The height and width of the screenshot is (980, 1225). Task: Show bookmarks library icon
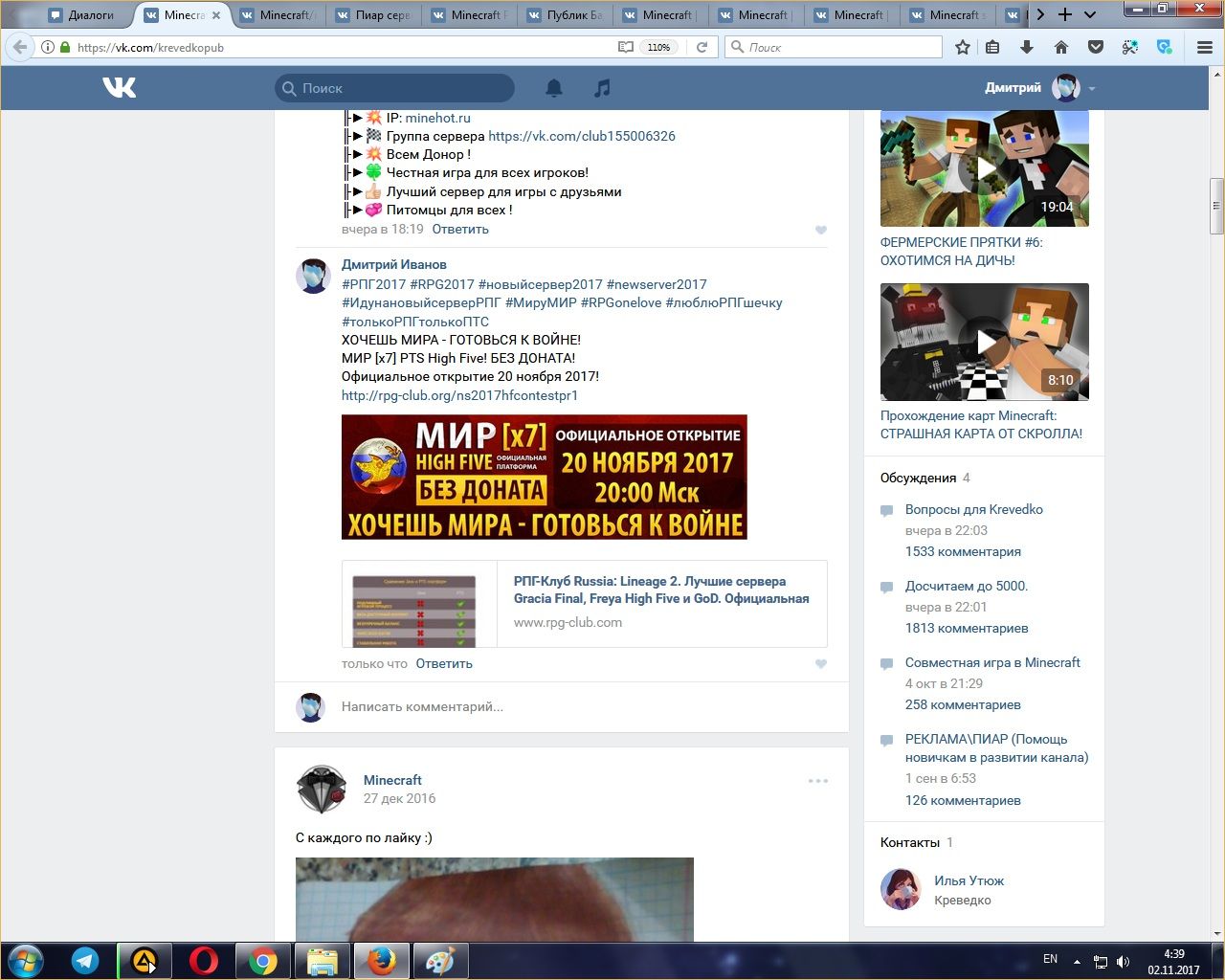pyautogui.click(x=992, y=47)
